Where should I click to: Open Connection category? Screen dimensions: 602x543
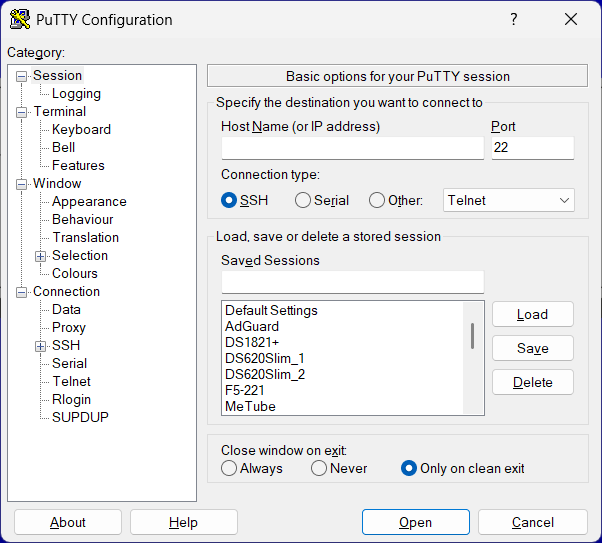66,292
